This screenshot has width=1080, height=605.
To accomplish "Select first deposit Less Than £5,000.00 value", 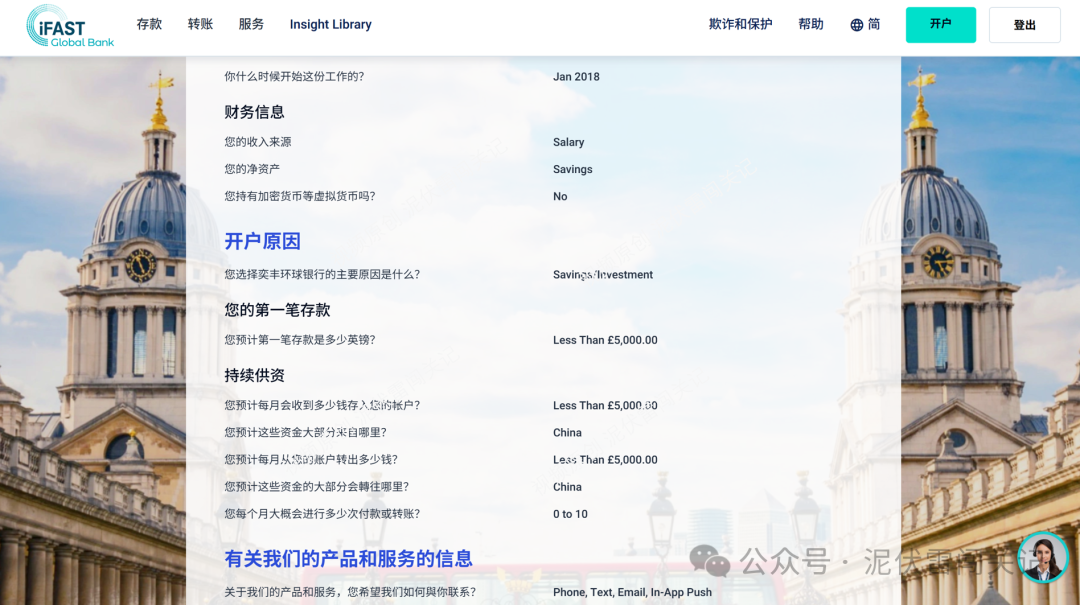I will [605, 340].
